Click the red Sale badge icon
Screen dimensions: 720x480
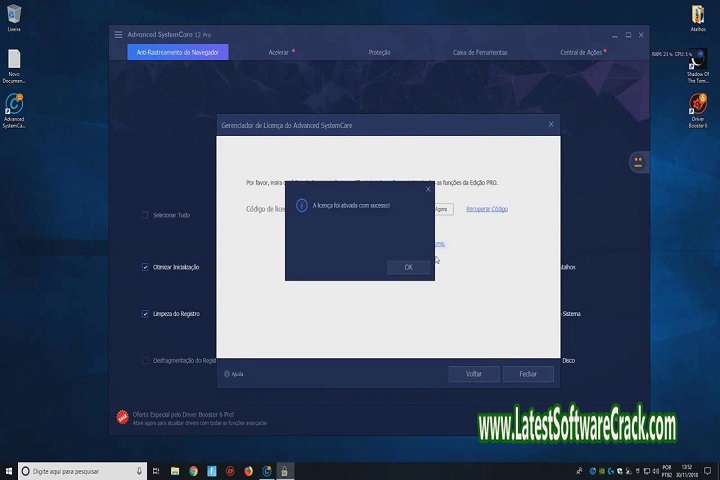click(x=122, y=417)
